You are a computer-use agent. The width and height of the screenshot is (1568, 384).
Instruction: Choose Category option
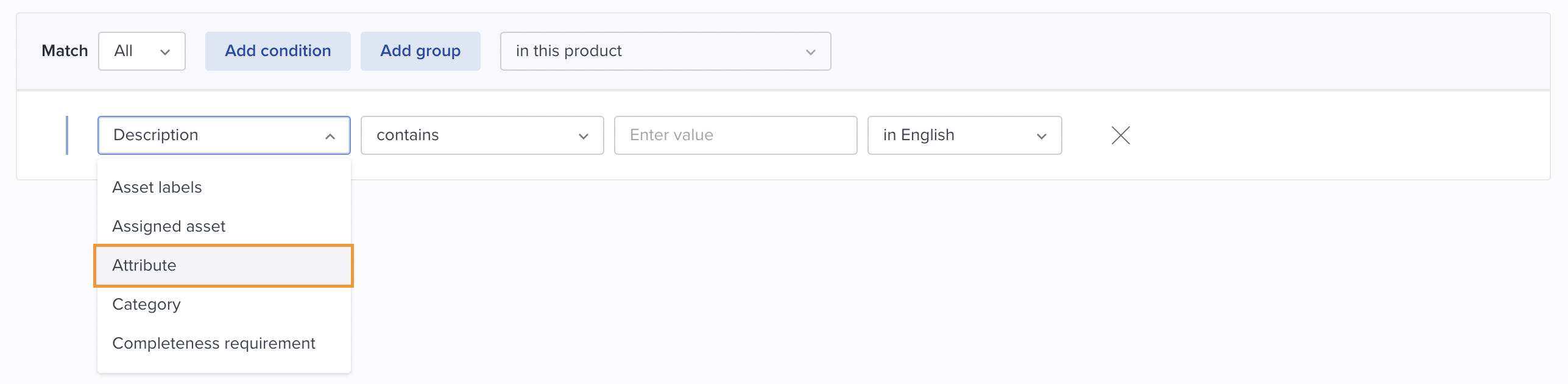(224, 304)
